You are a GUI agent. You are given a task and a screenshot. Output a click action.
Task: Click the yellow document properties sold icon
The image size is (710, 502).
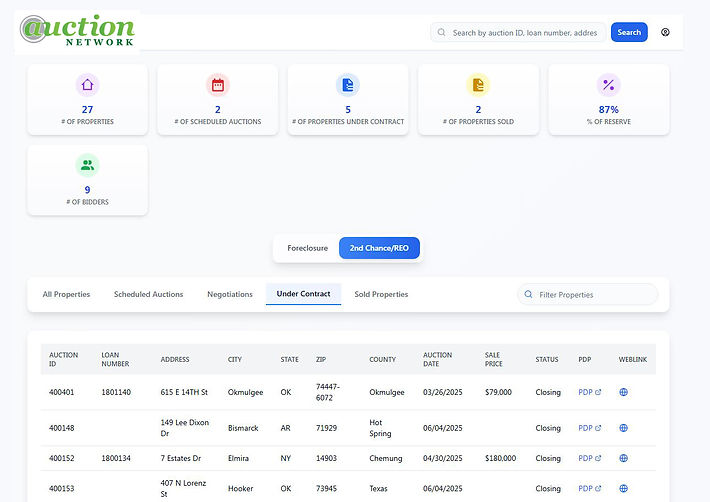[478, 85]
